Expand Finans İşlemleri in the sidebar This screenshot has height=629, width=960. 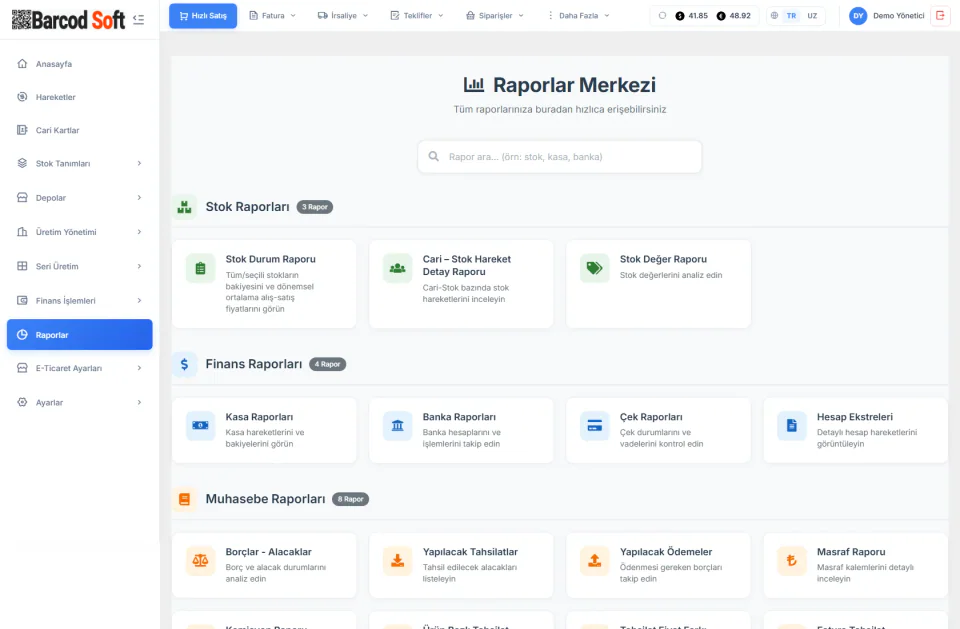80,301
